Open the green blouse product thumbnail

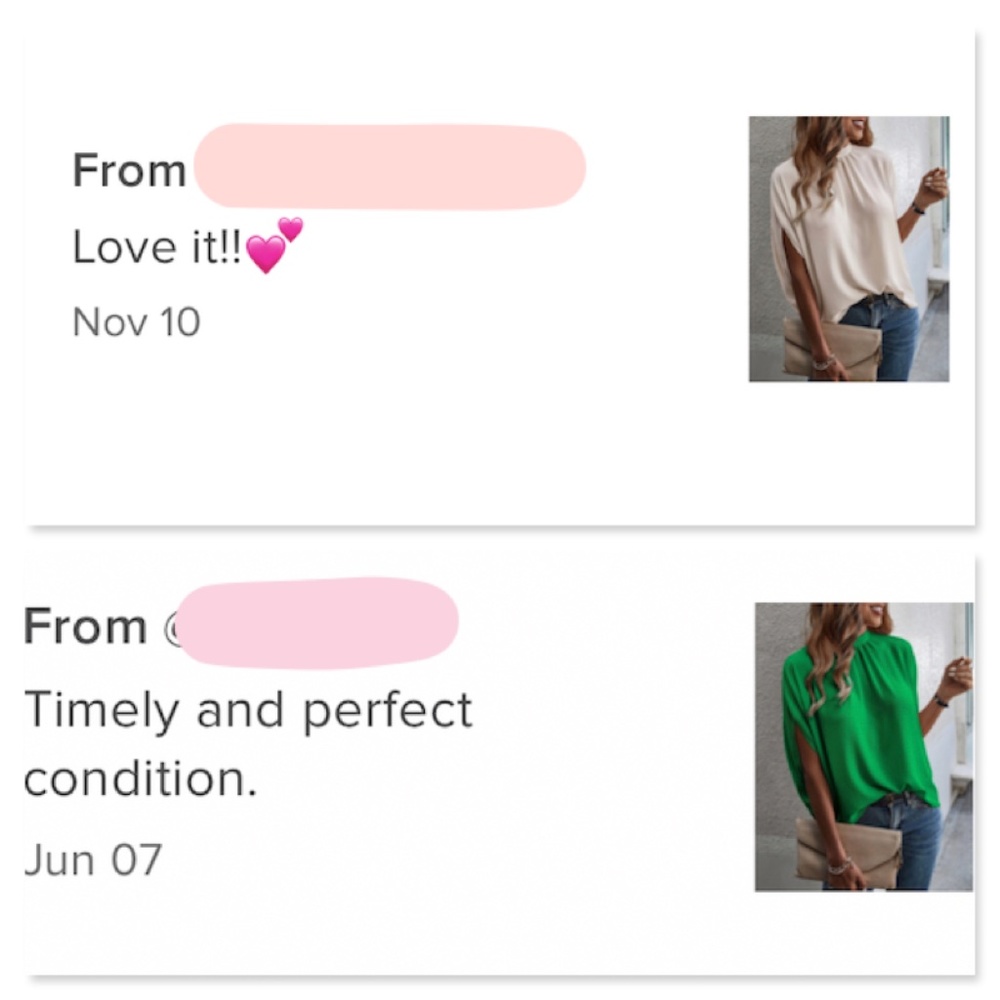pyautogui.click(x=864, y=746)
